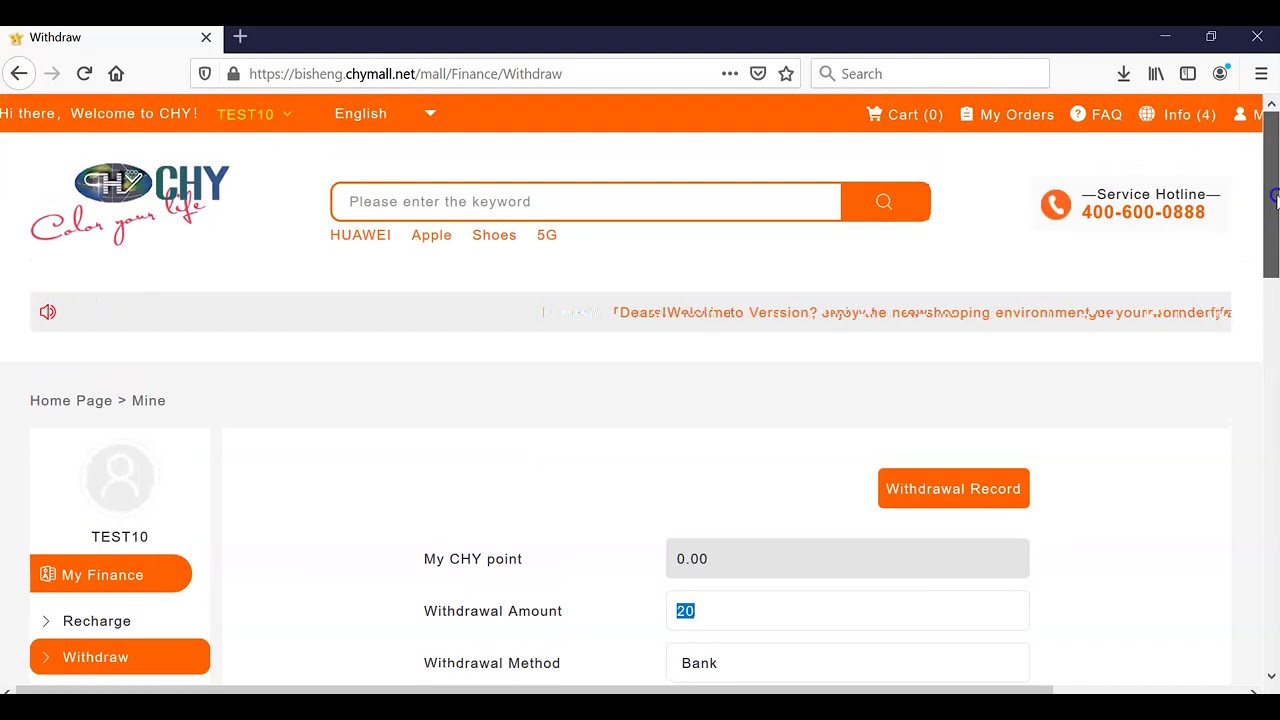Screen dimensions: 1280x720
Task: Open the FAQ link
Action: coord(1096,114)
